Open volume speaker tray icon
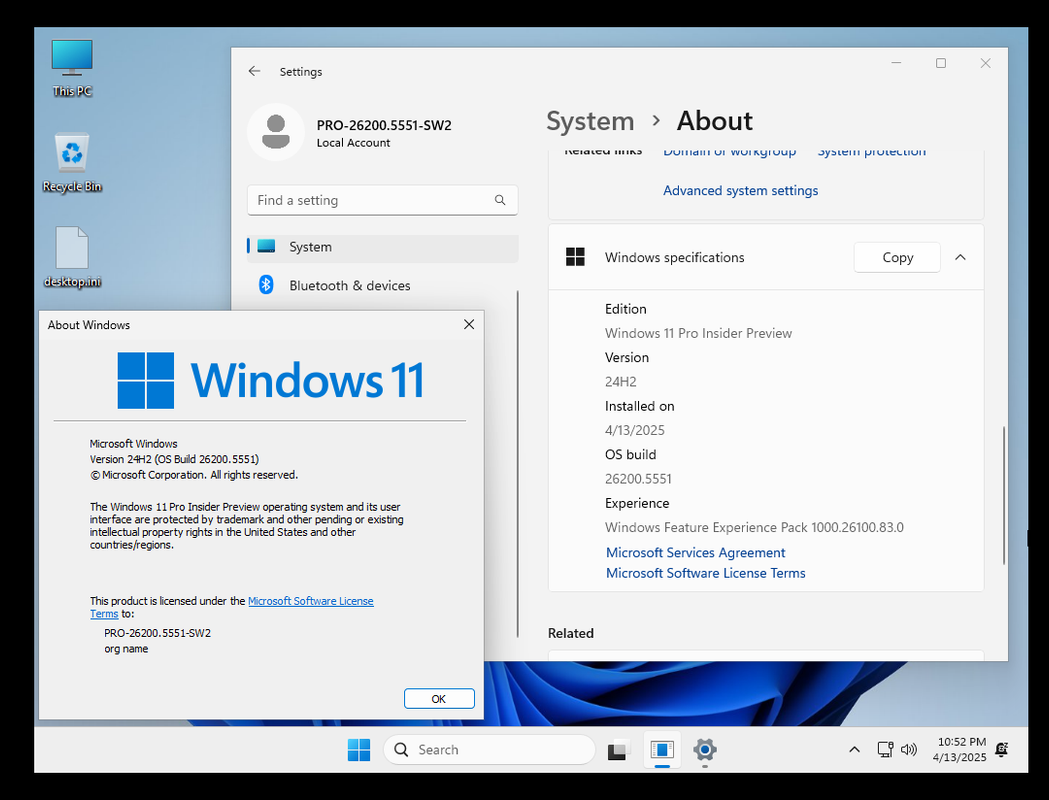This screenshot has width=1049, height=800. [x=909, y=750]
